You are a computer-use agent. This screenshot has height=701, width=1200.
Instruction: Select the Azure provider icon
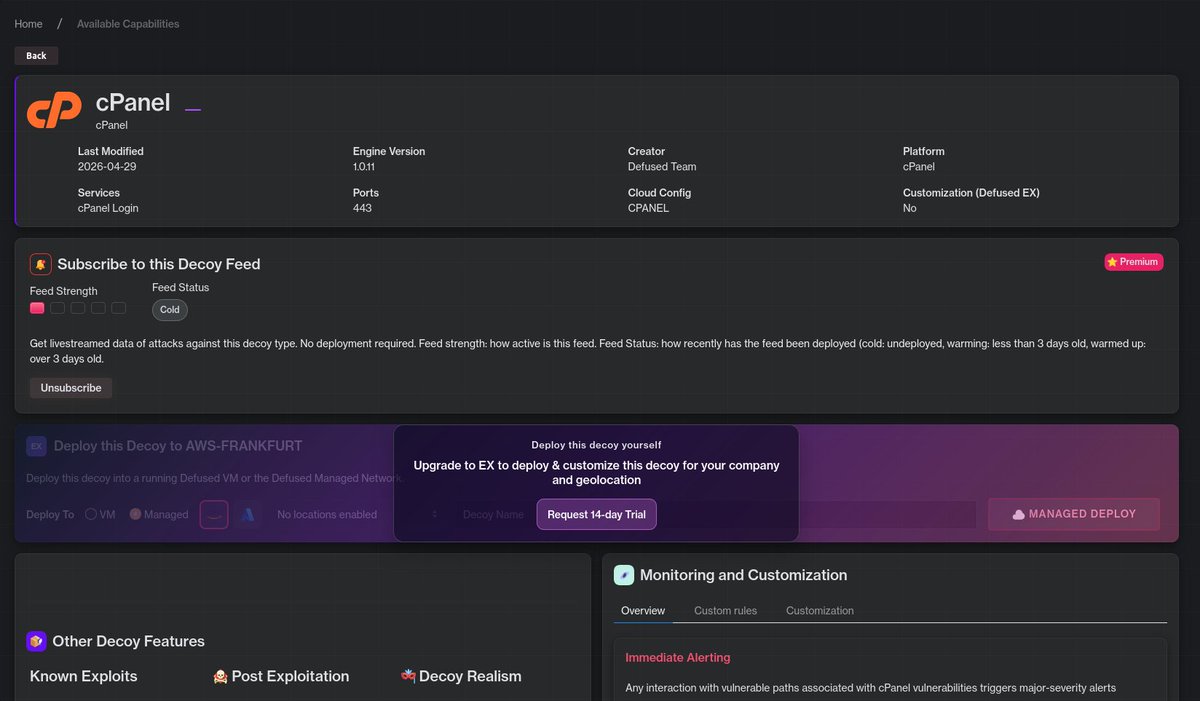click(249, 514)
